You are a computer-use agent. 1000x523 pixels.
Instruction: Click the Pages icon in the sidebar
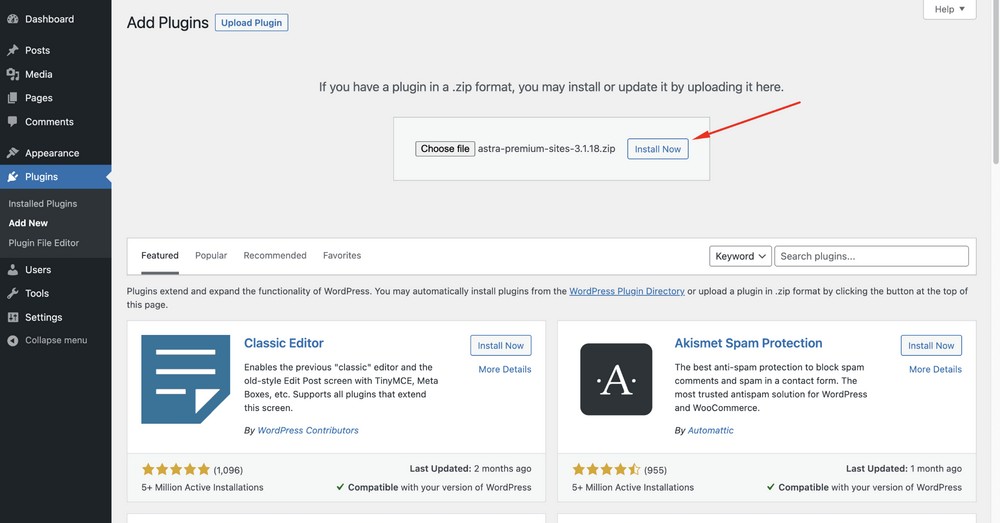click(13, 98)
